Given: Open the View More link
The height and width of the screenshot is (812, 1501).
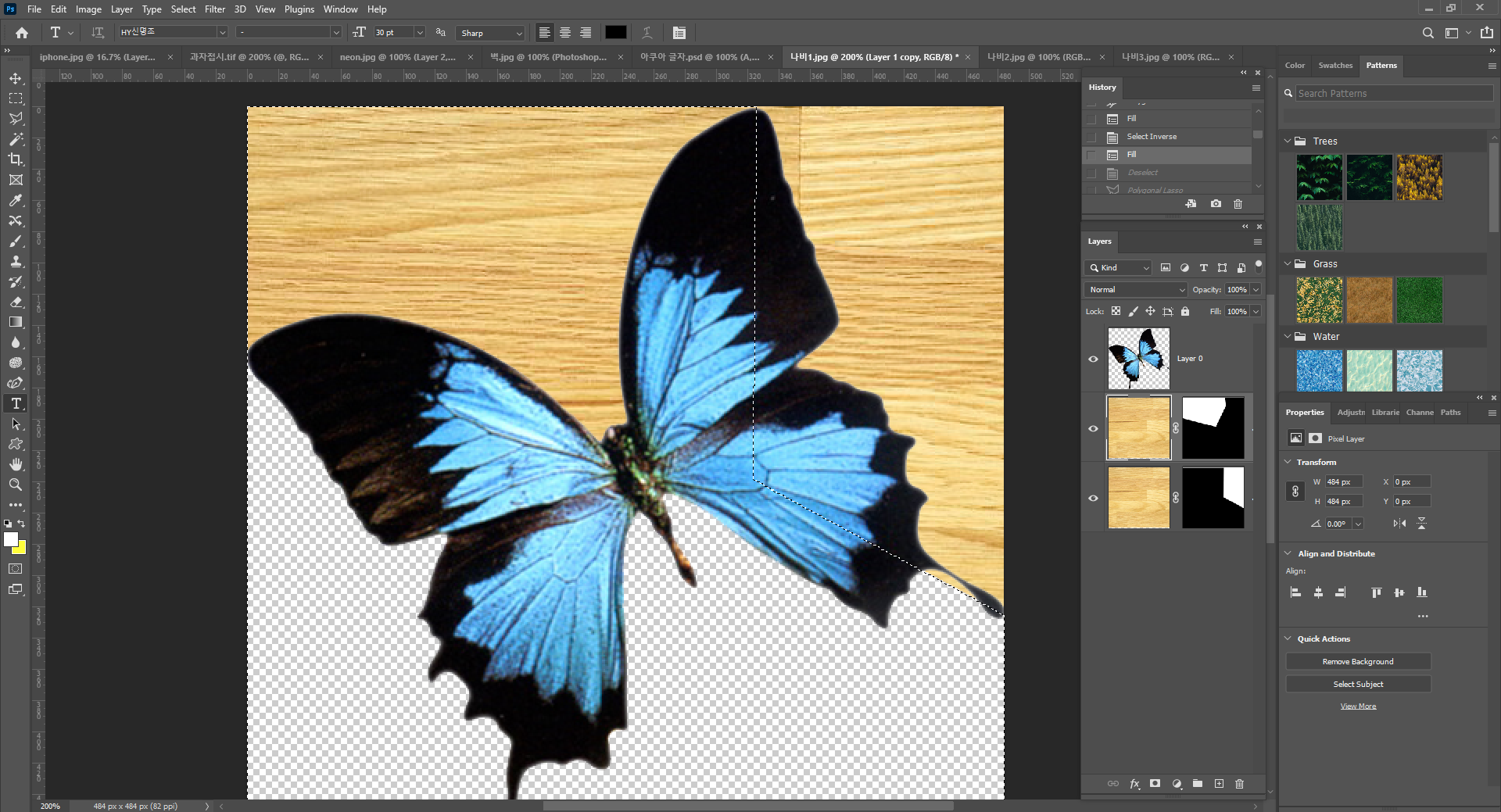Looking at the screenshot, I should point(1358,706).
